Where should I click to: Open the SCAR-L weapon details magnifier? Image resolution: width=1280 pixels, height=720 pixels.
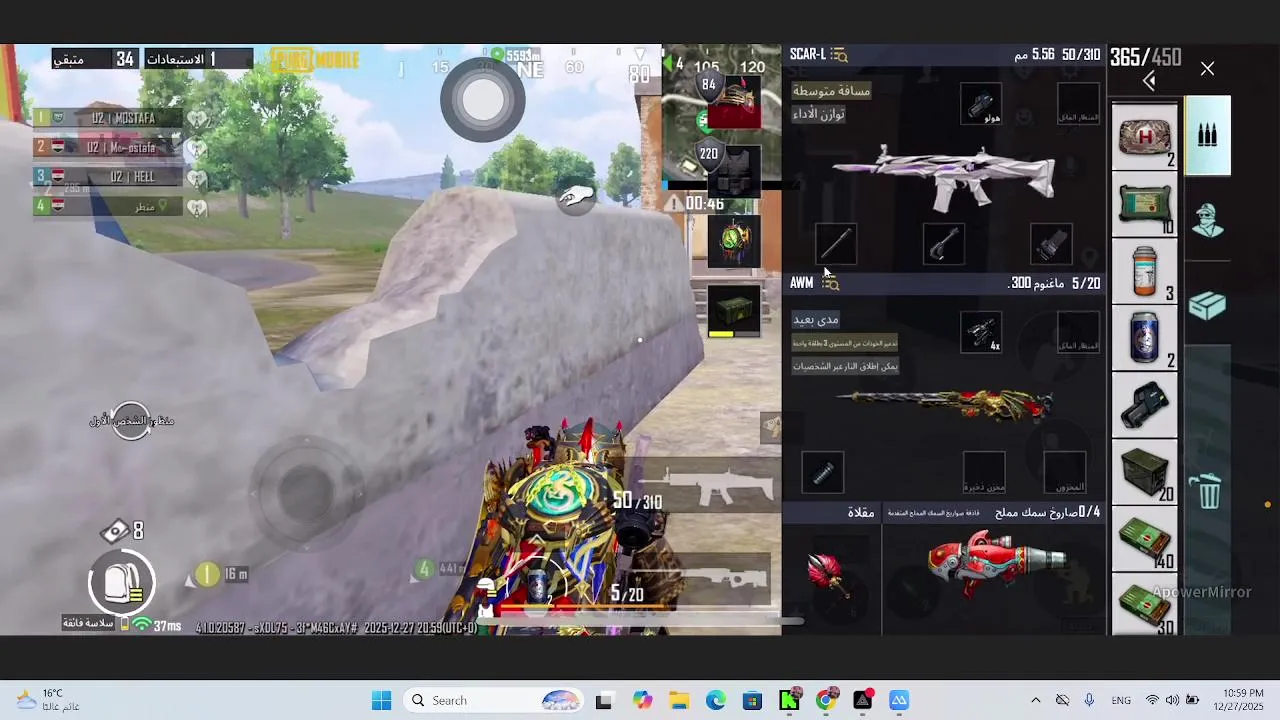point(839,55)
